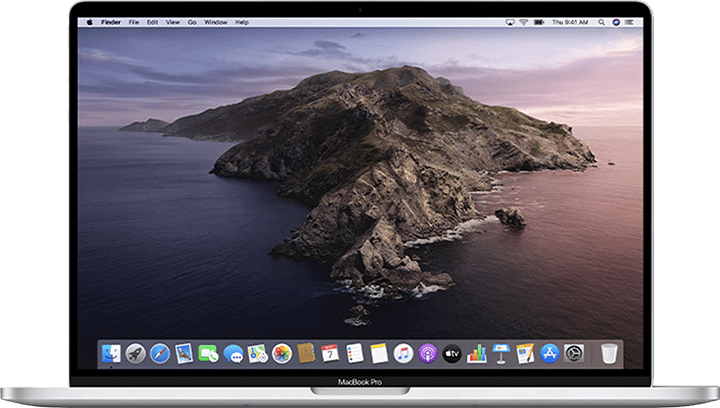Image resolution: width=720 pixels, height=408 pixels.
Task: Open the Trash in the Dock
Action: (609, 354)
